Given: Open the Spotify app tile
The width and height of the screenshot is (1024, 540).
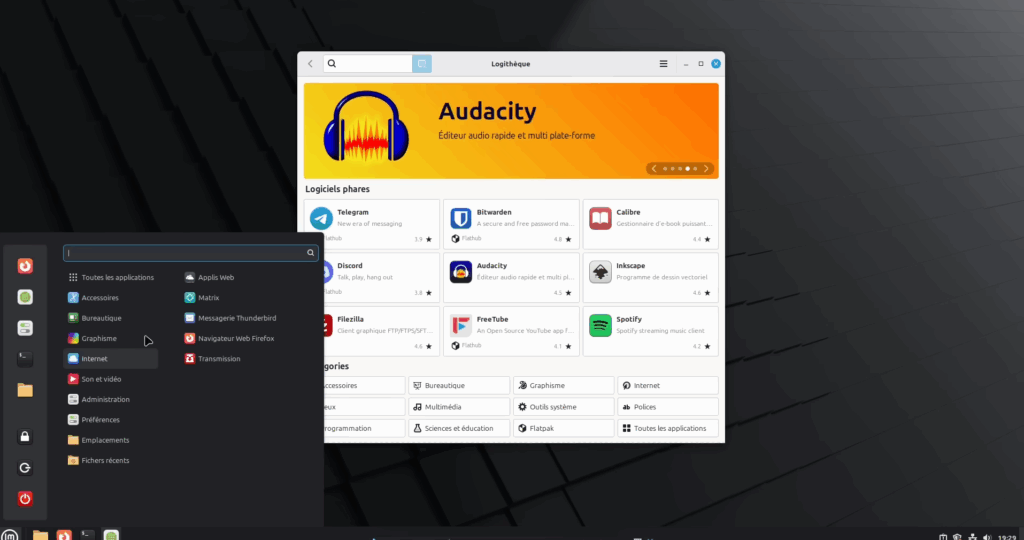Looking at the screenshot, I should [x=650, y=332].
